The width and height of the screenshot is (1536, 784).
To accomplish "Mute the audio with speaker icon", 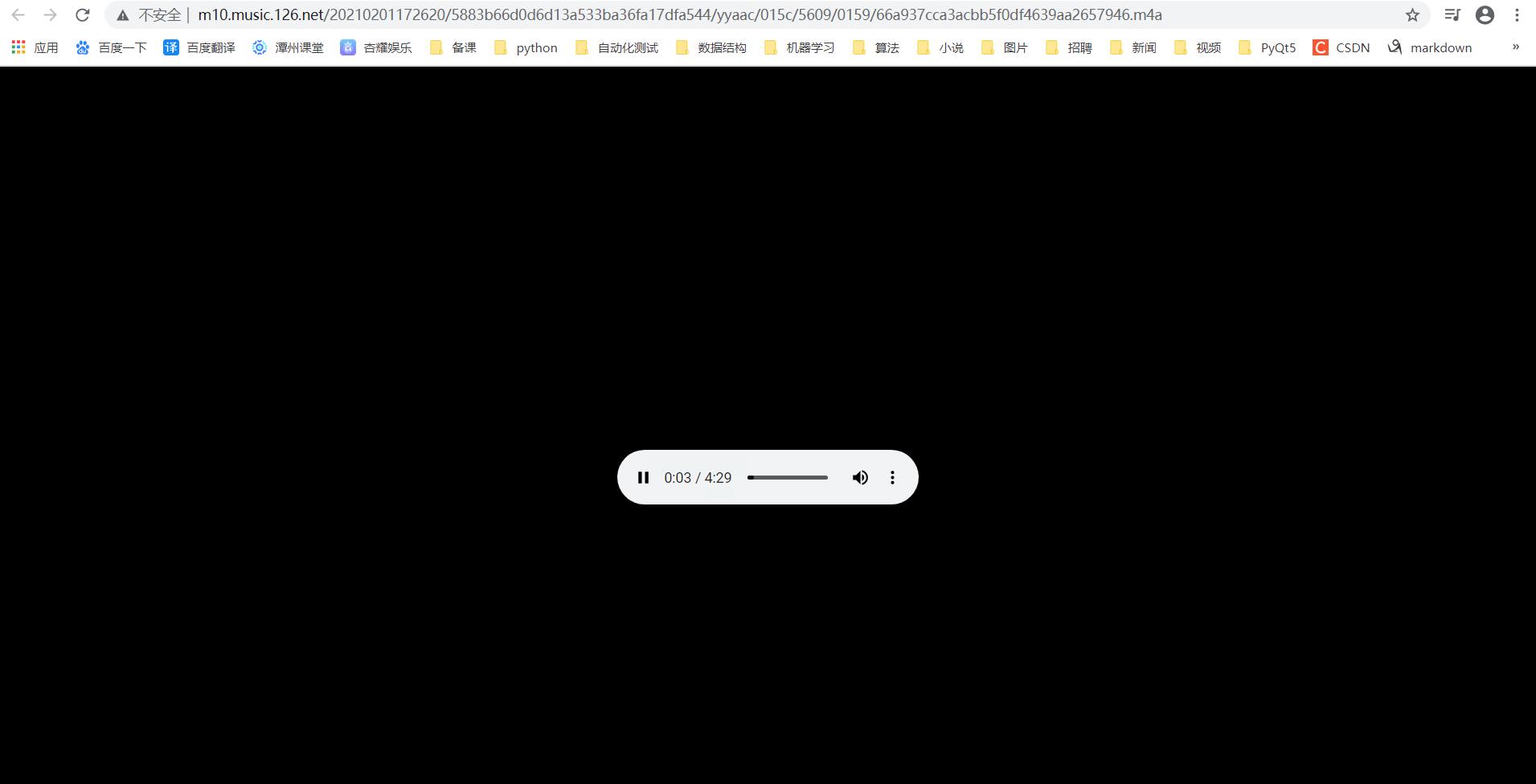I will (x=860, y=477).
